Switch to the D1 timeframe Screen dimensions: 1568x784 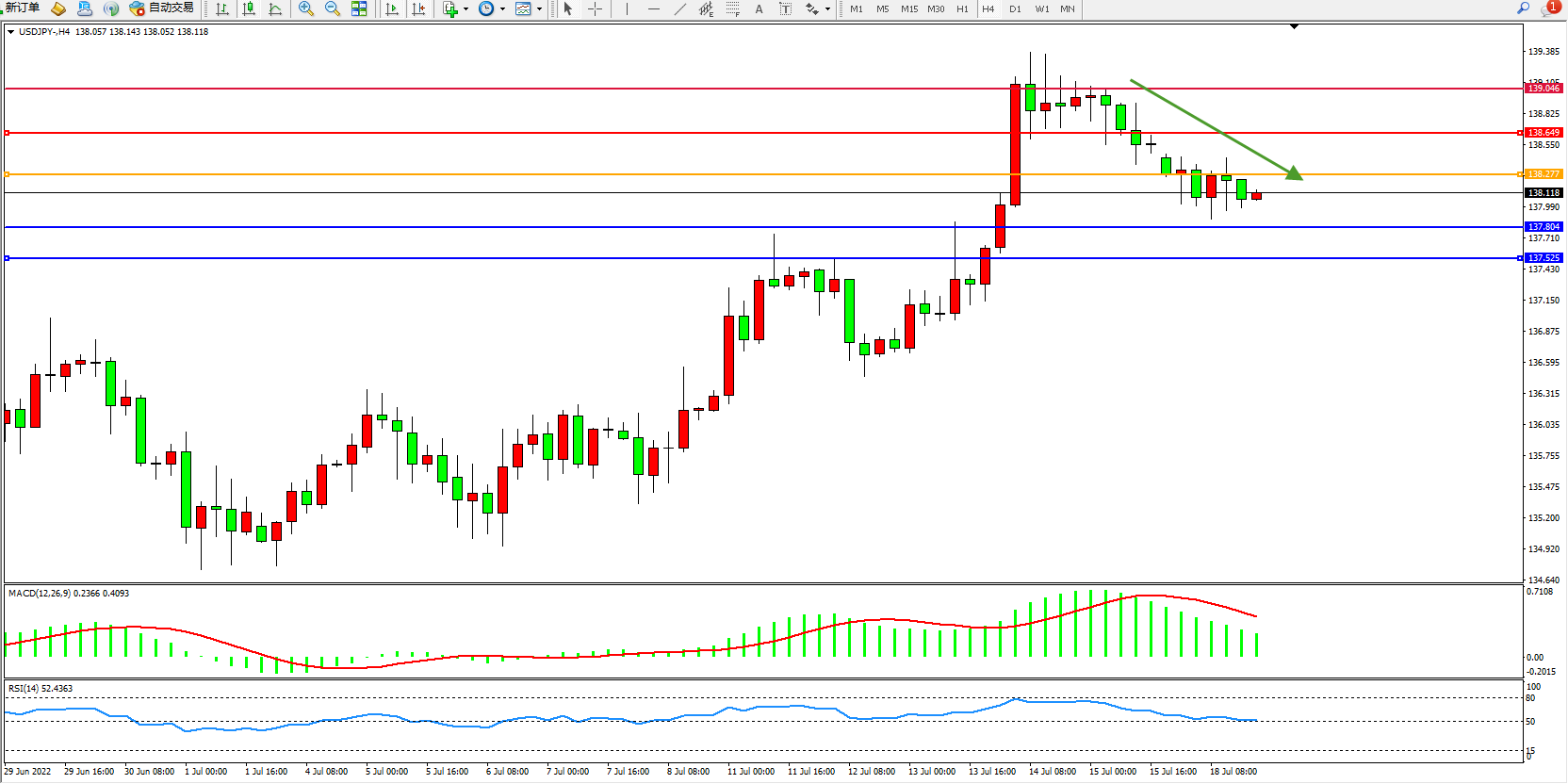[1015, 8]
